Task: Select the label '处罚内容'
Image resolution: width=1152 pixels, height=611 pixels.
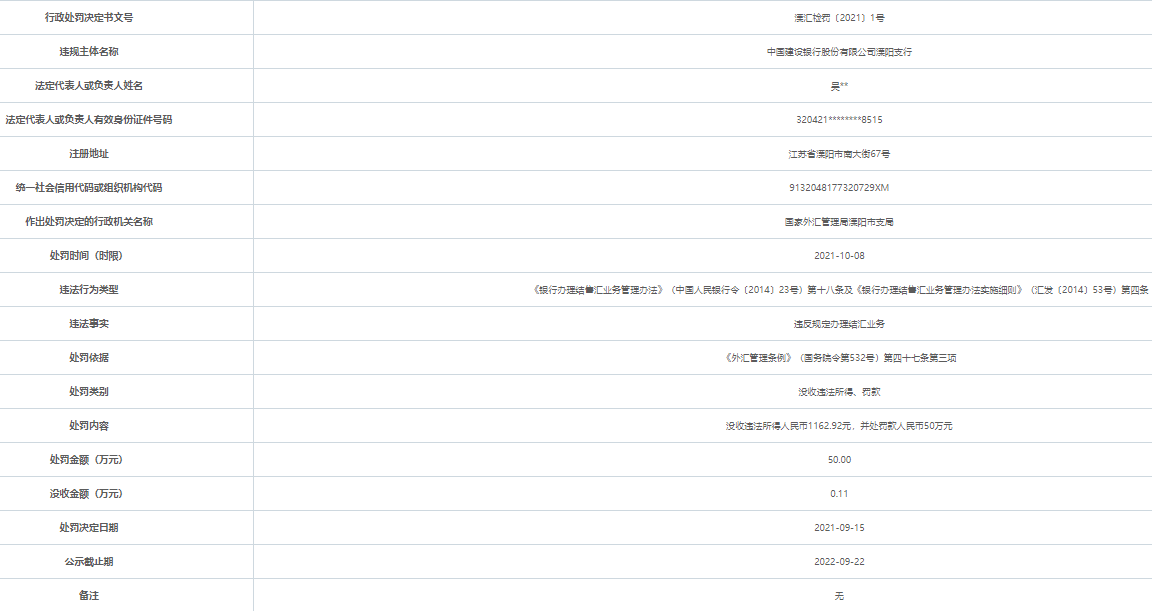Action: [89, 425]
